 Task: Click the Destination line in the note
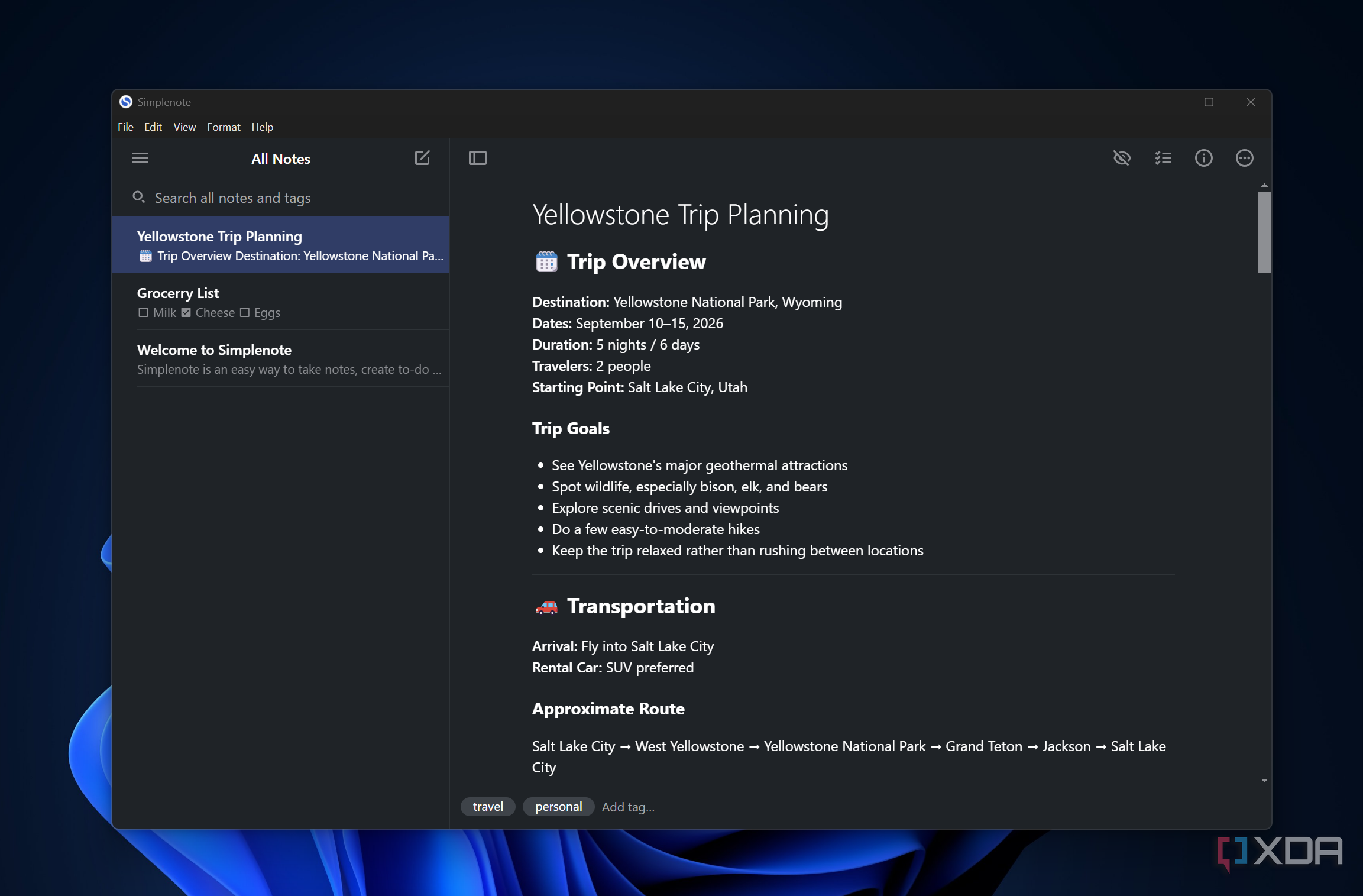(x=687, y=302)
